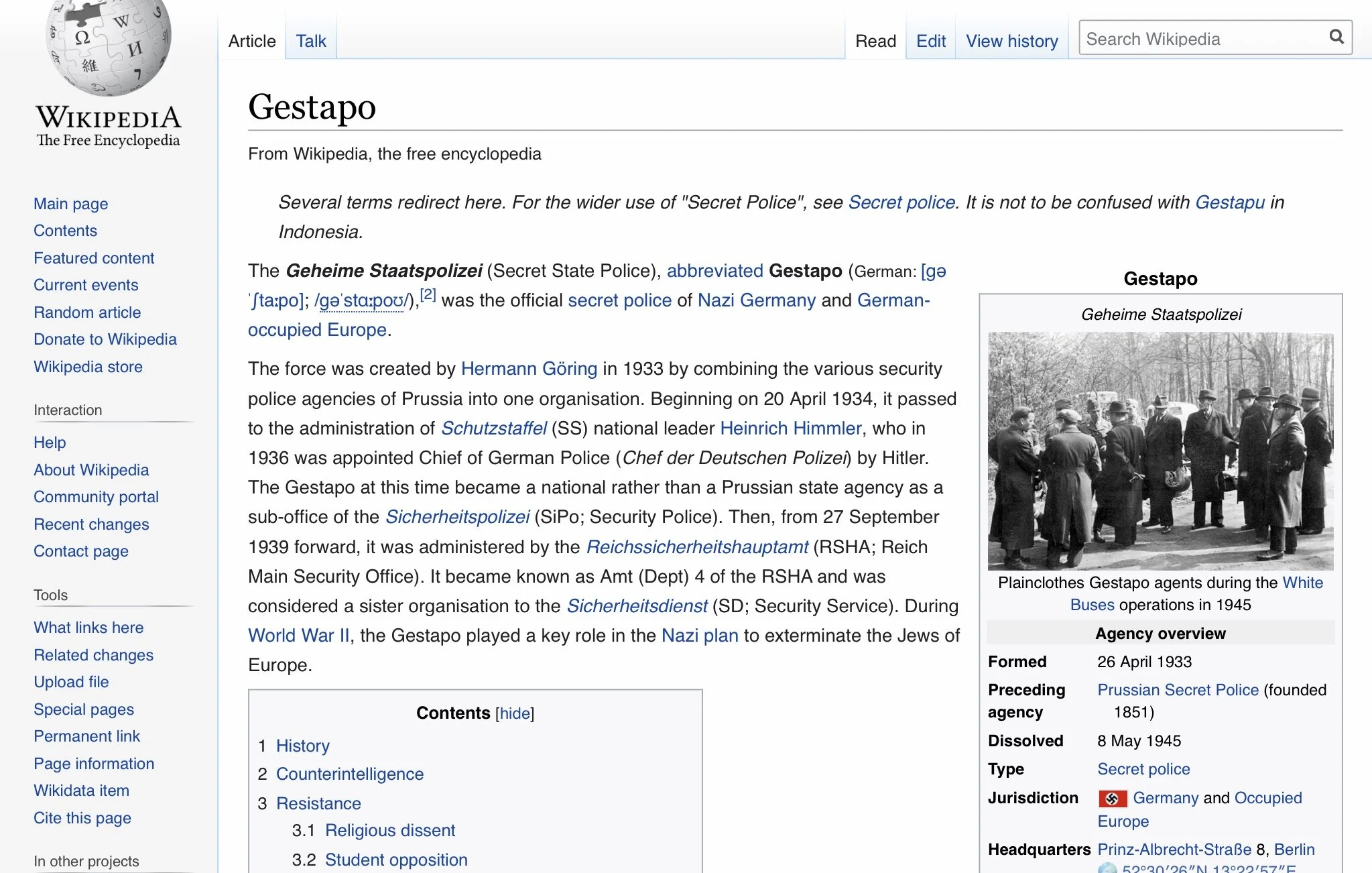Click the Wikipedia globe logo
This screenshot has width=1372, height=873.
[x=109, y=47]
